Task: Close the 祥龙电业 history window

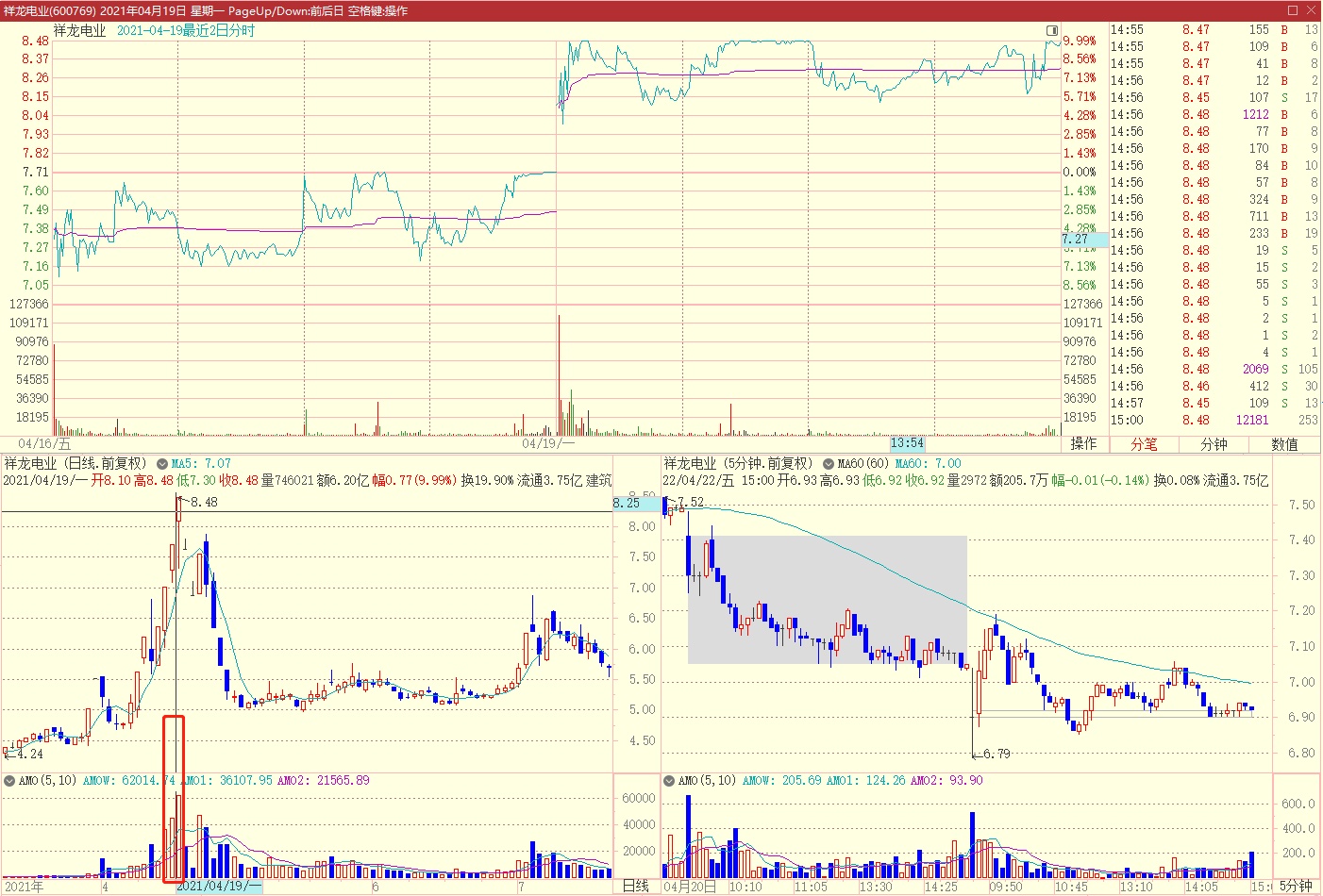Action: [x=1312, y=10]
